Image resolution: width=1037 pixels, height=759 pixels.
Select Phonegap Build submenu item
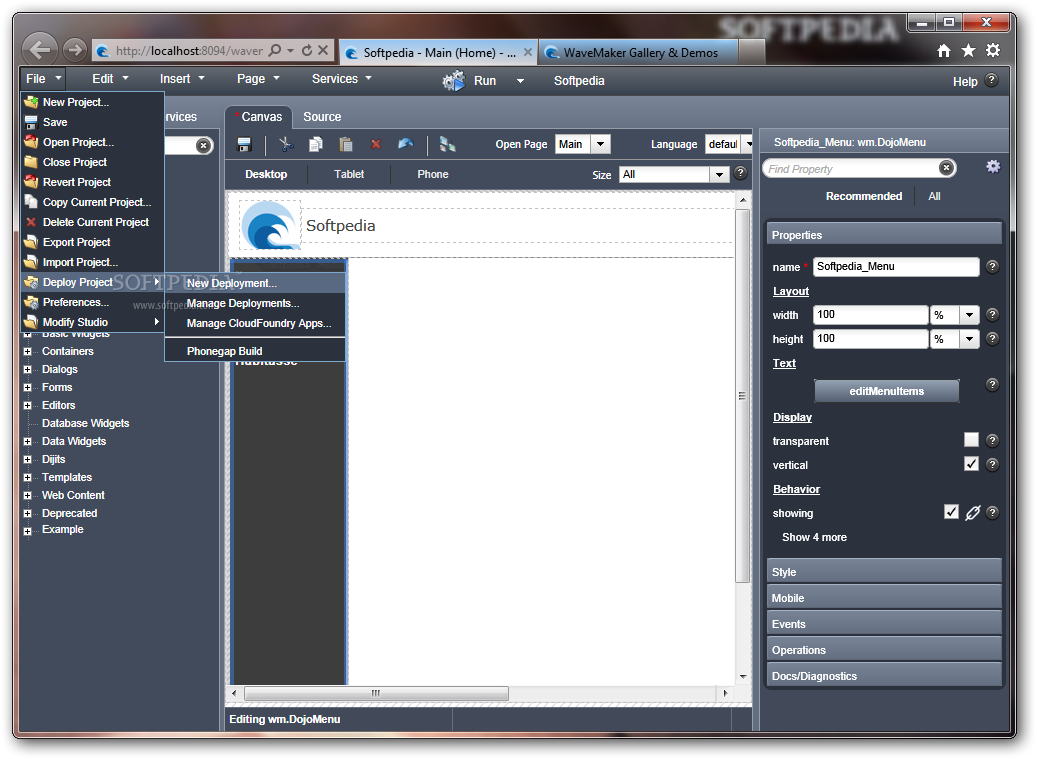255,351
